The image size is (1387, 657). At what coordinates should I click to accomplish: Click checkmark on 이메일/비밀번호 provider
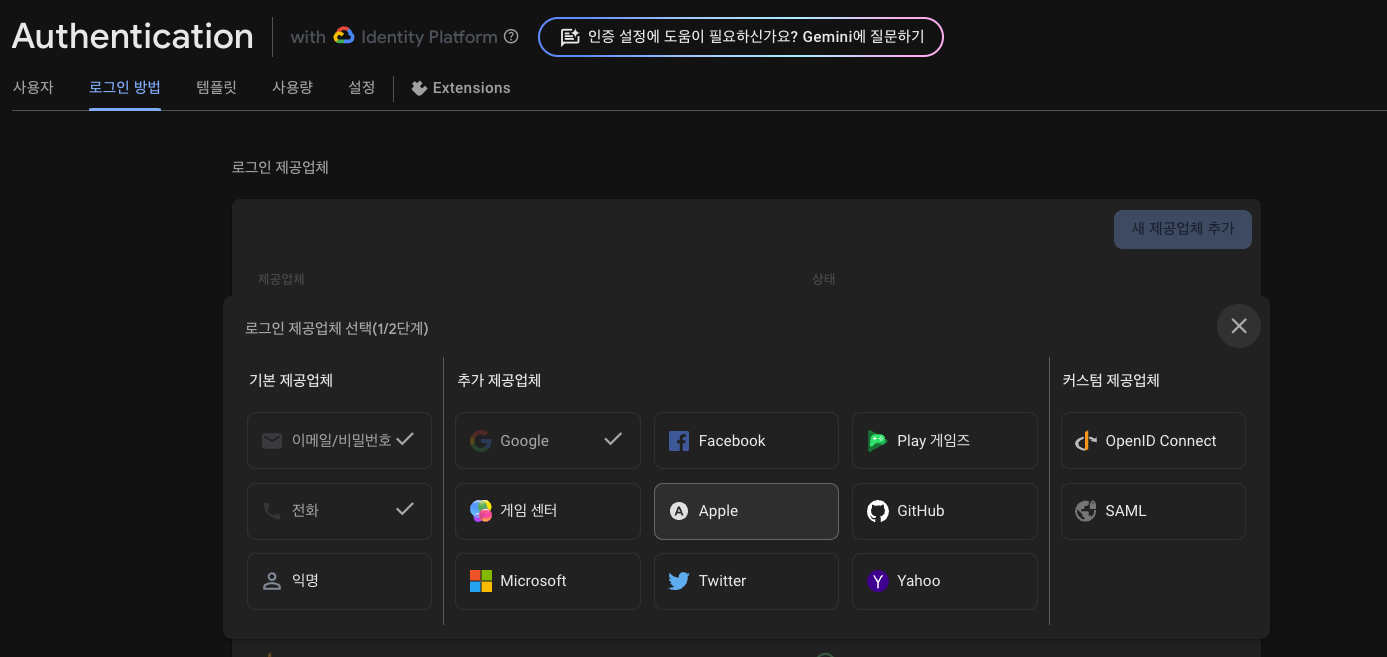405,439
